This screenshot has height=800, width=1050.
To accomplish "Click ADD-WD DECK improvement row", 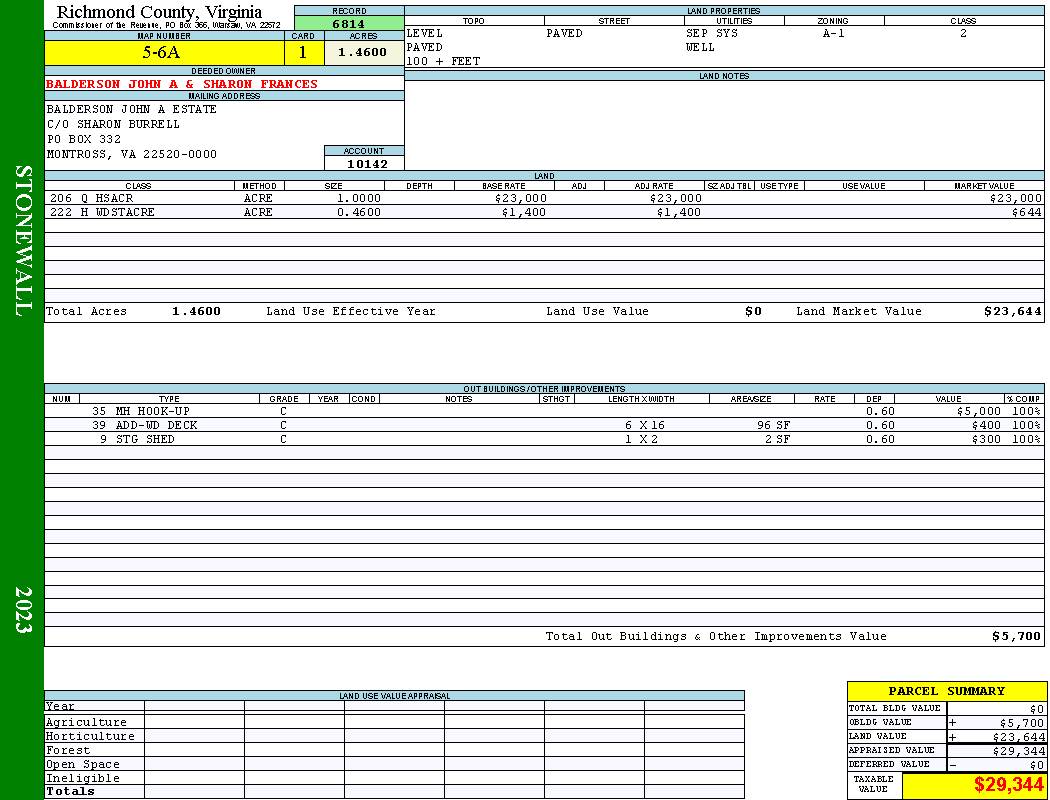I will [x=544, y=425].
